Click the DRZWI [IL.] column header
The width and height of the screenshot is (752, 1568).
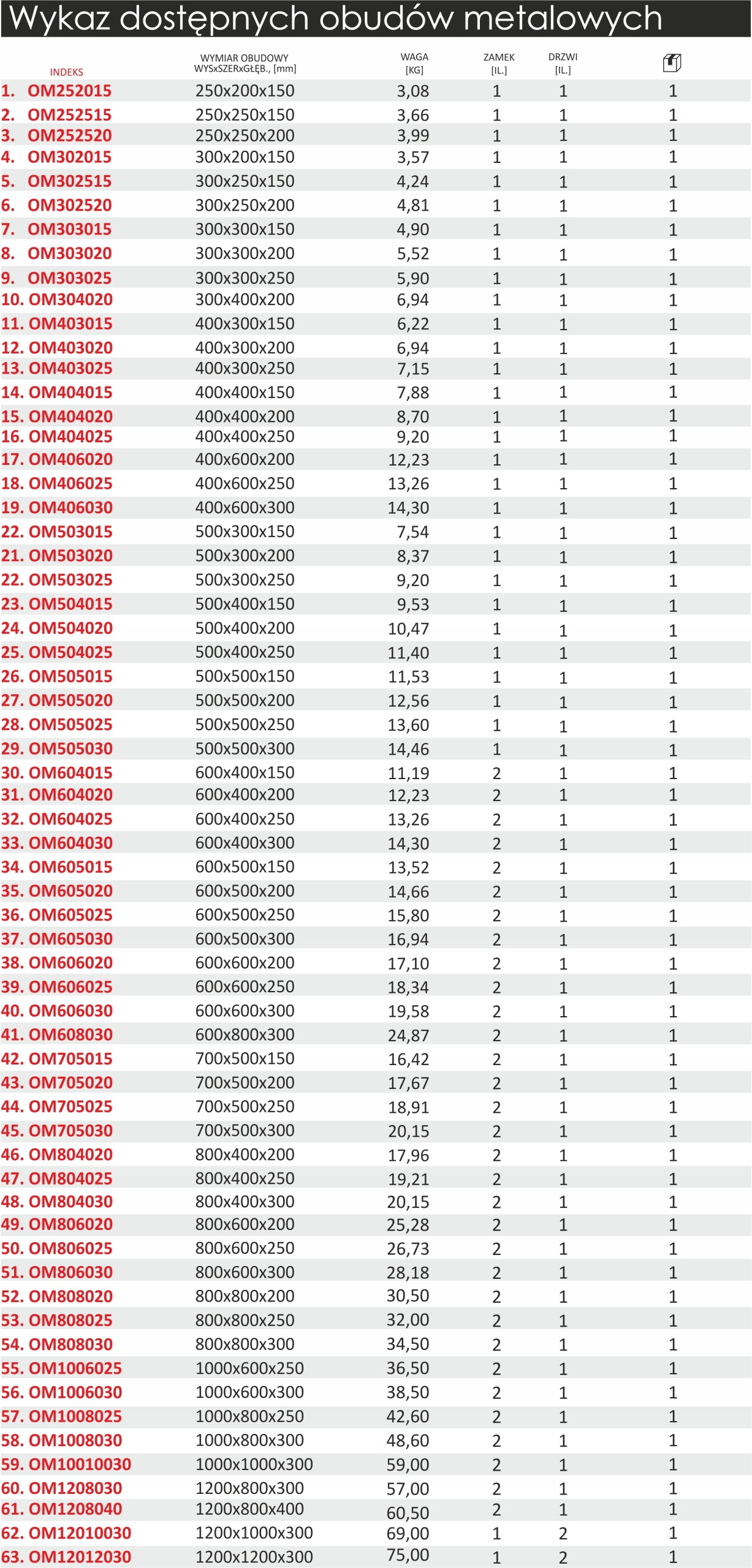coord(563,63)
